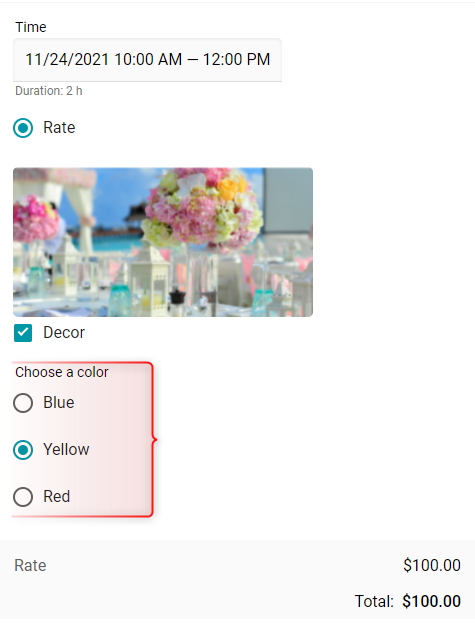The height and width of the screenshot is (626, 475).
Task: Click the Red label text
Action: coord(57,497)
